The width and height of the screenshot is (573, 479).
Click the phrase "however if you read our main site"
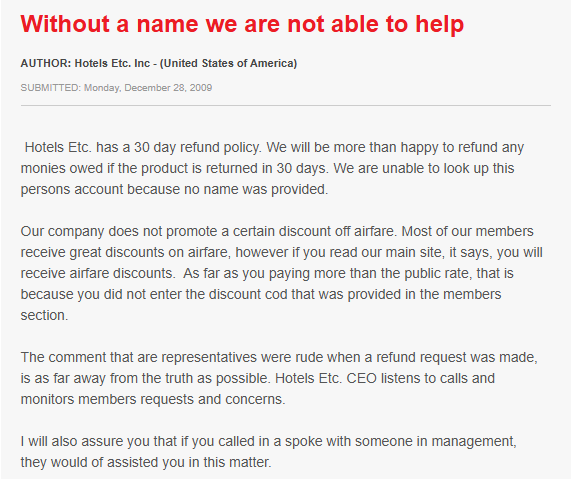pyautogui.click(x=340, y=252)
